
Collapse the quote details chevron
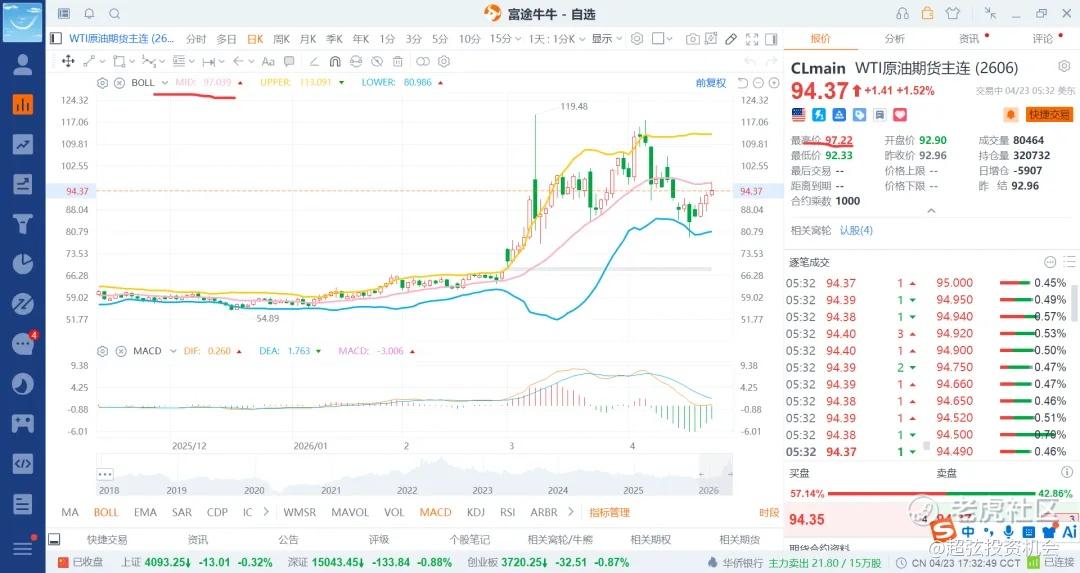tap(931, 211)
